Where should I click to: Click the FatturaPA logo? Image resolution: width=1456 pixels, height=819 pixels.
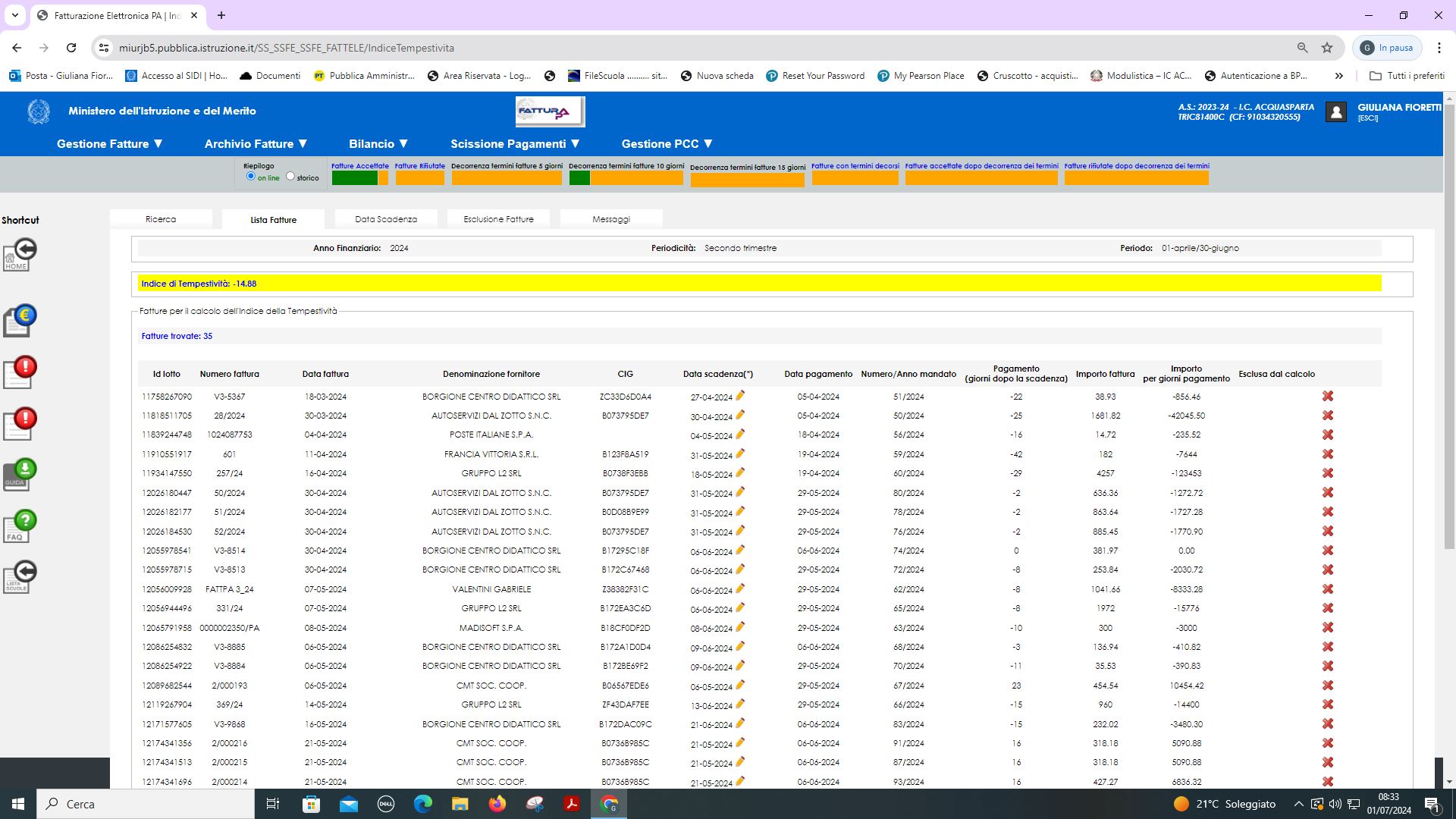550,111
